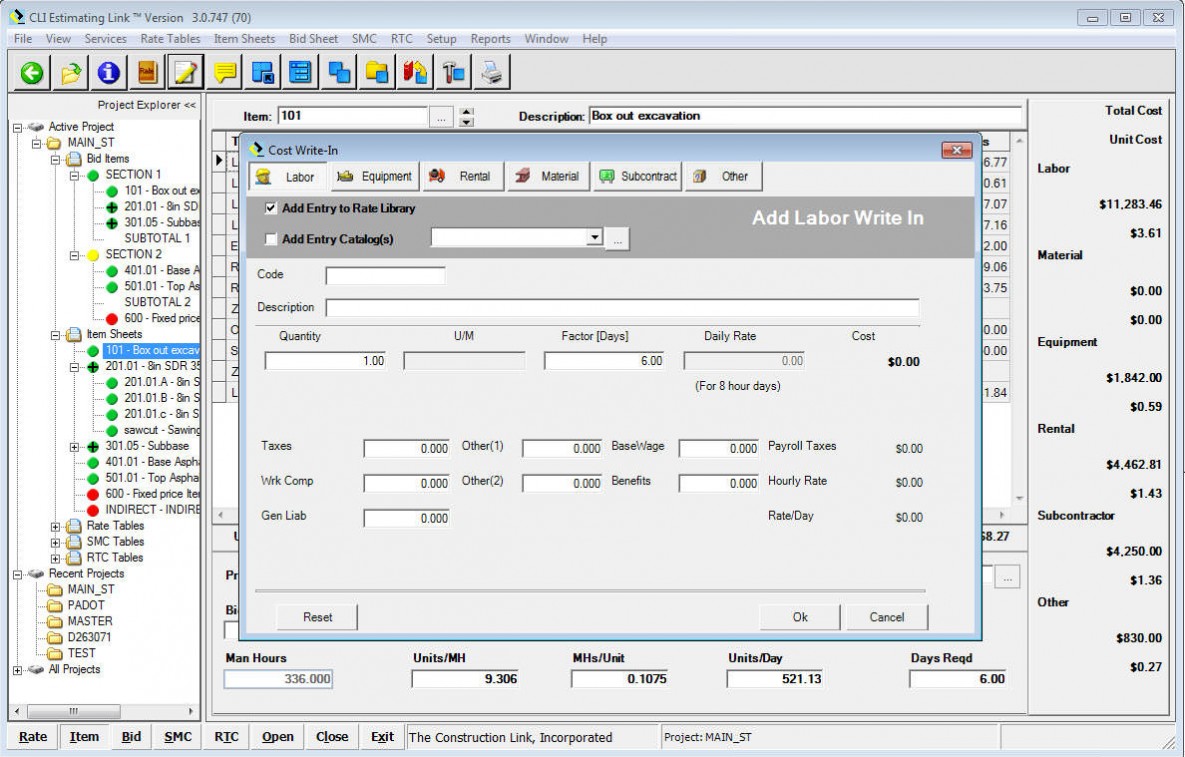
Task: Click the yellow comment note toolbar icon
Action: pos(224,73)
